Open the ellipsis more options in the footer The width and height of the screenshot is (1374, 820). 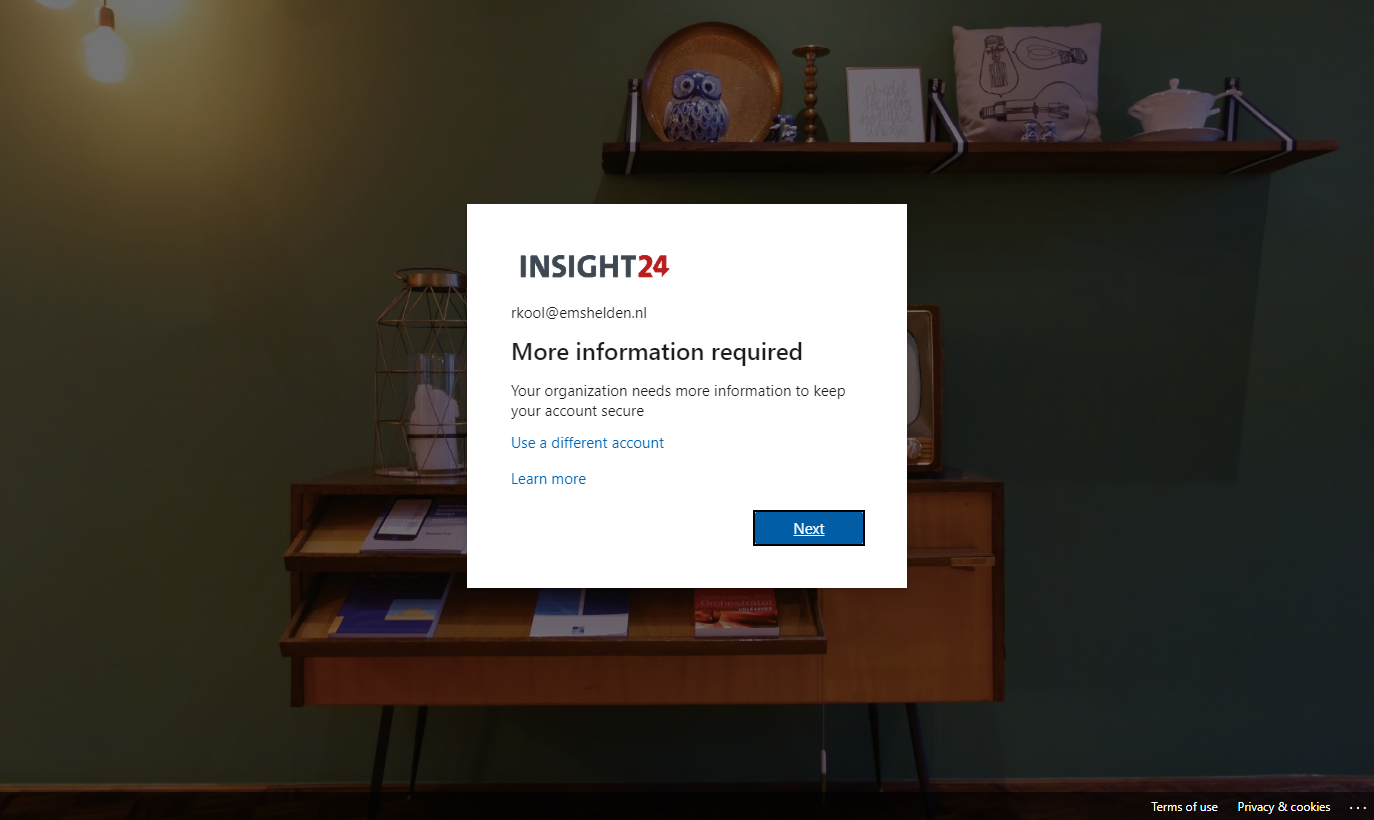pyautogui.click(x=1357, y=807)
